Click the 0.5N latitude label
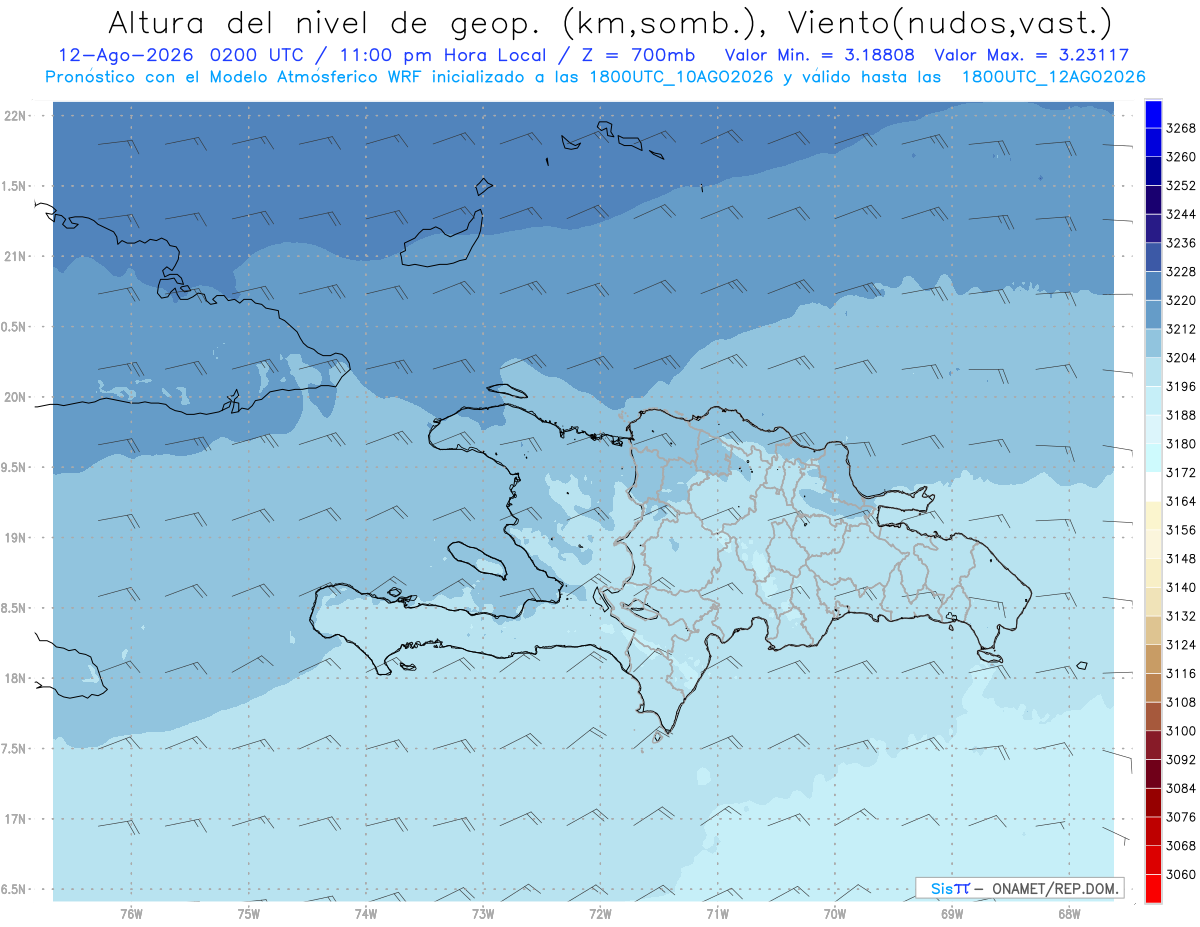 [15, 327]
